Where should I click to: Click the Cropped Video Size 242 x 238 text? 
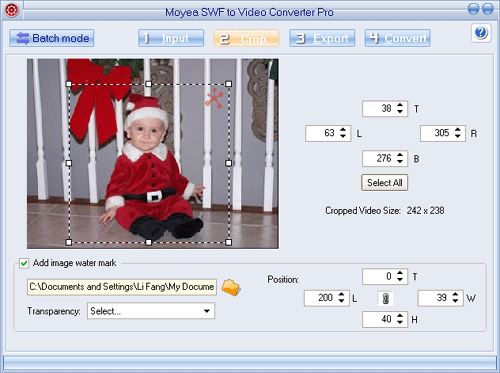385,211
